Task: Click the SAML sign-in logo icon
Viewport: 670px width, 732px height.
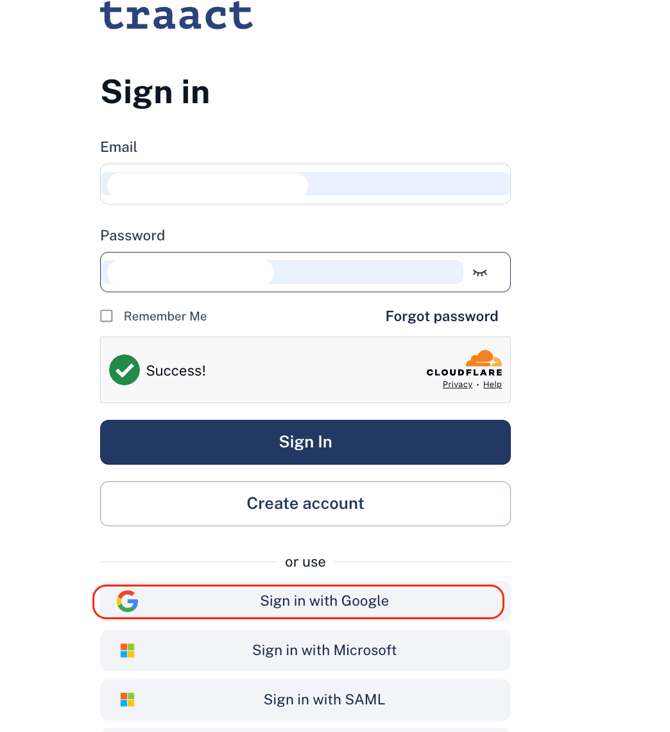Action: click(127, 700)
